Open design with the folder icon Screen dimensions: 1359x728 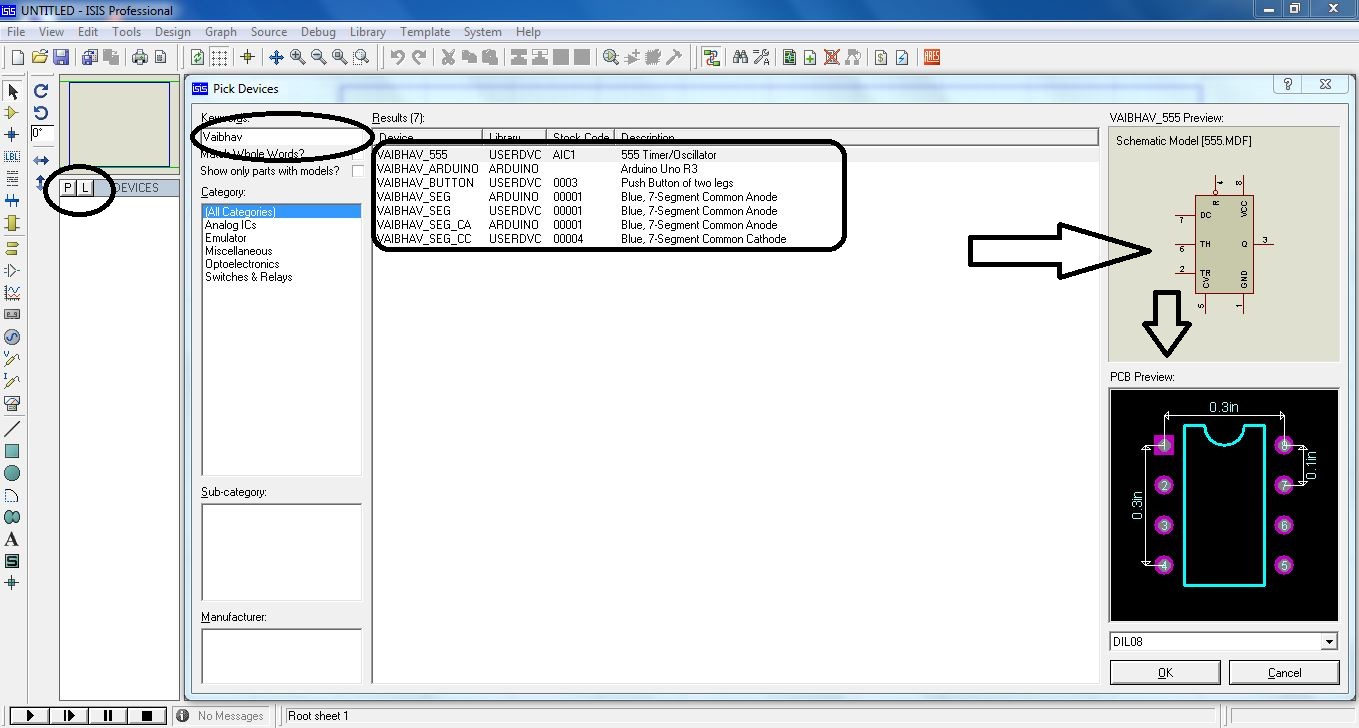pyautogui.click(x=40, y=57)
